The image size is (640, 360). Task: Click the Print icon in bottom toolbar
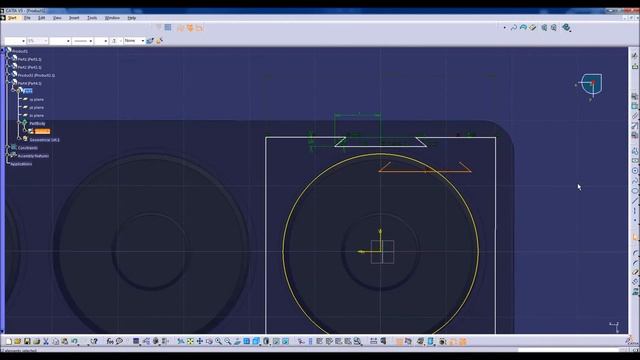tap(36, 341)
